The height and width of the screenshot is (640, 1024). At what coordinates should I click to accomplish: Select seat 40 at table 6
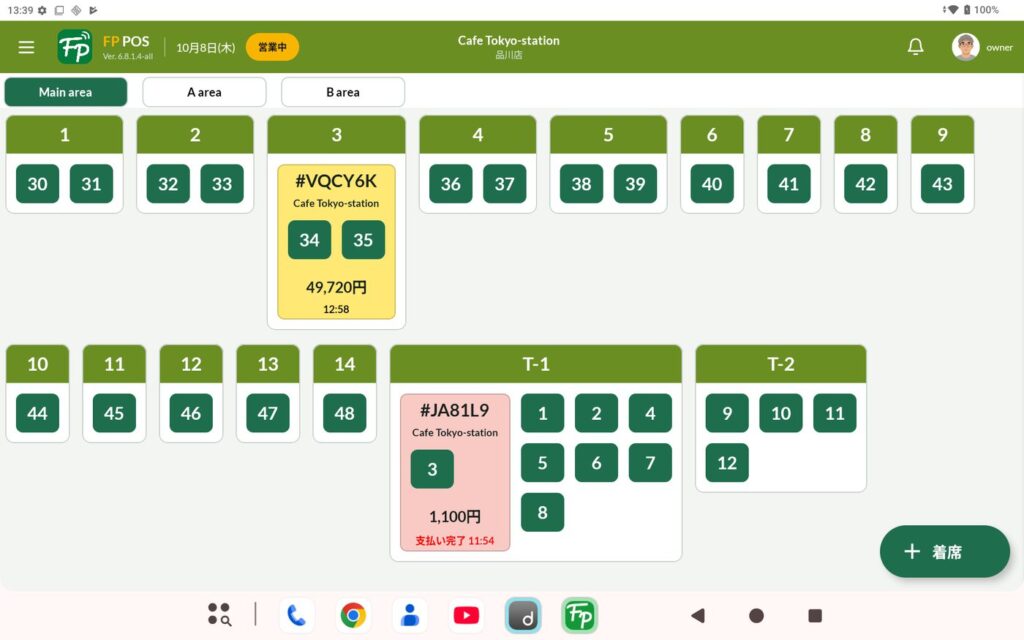[x=712, y=184]
